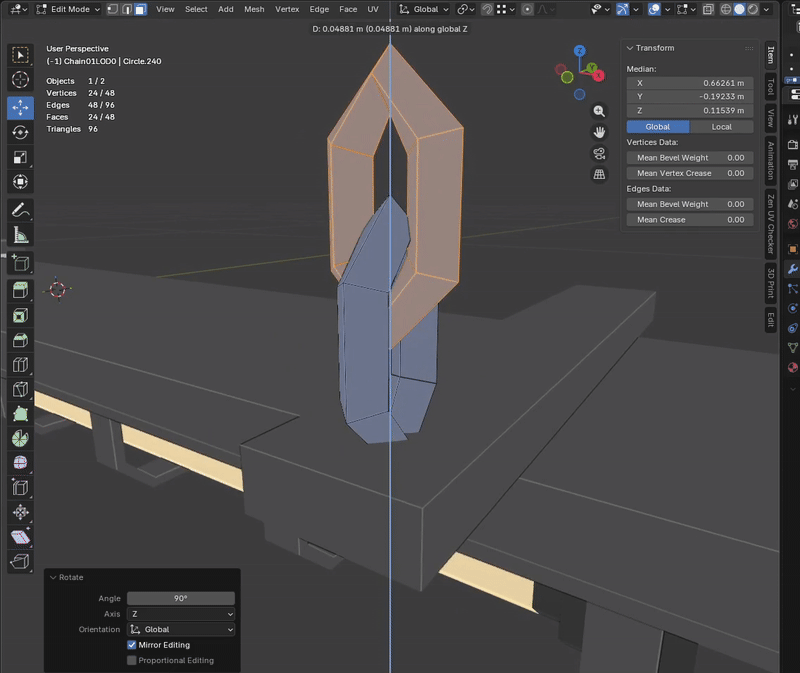This screenshot has width=800, height=673.
Task: Click the Angle 90° slider field
Action: [181, 598]
